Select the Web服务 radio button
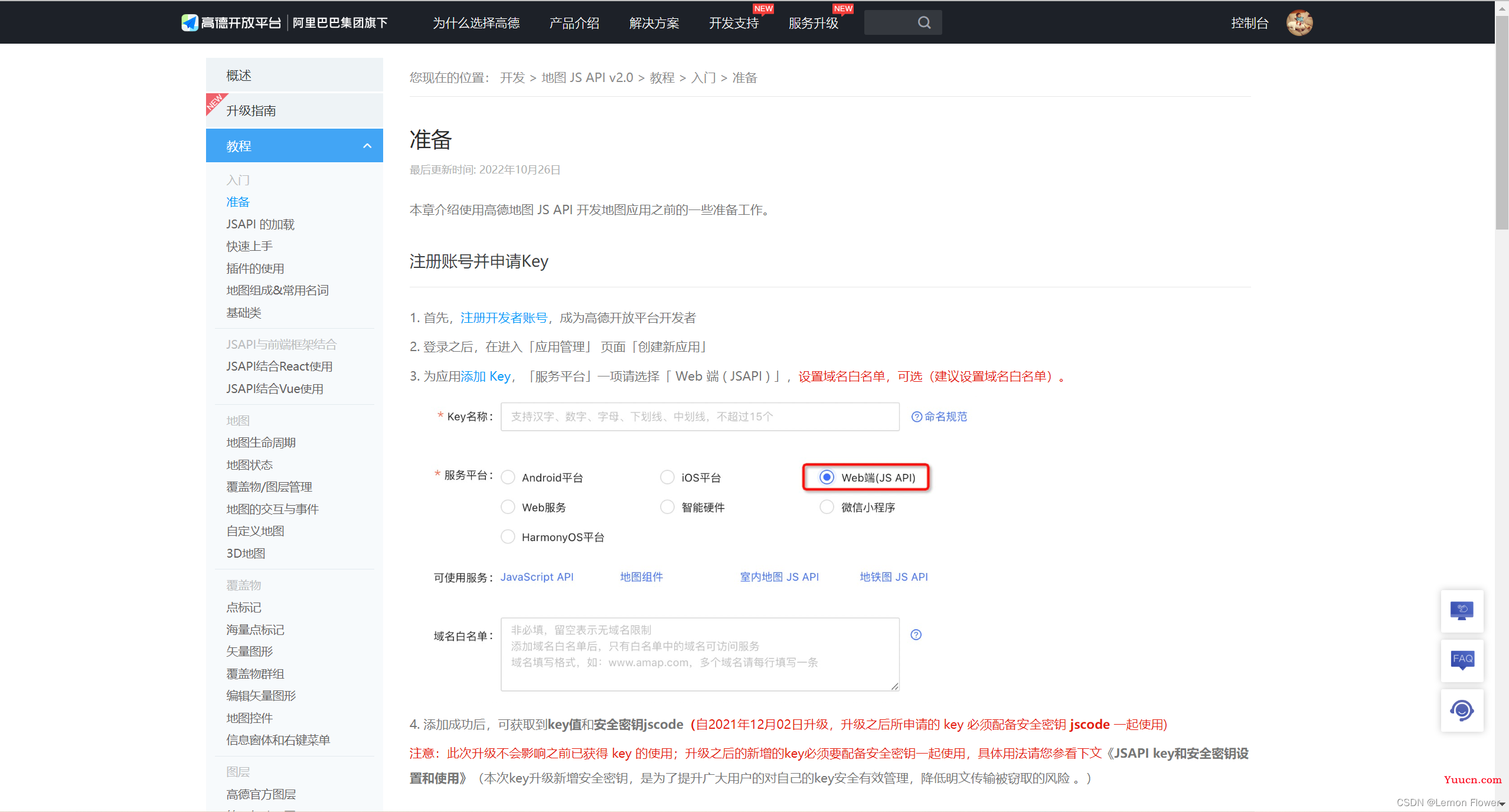 coord(508,507)
